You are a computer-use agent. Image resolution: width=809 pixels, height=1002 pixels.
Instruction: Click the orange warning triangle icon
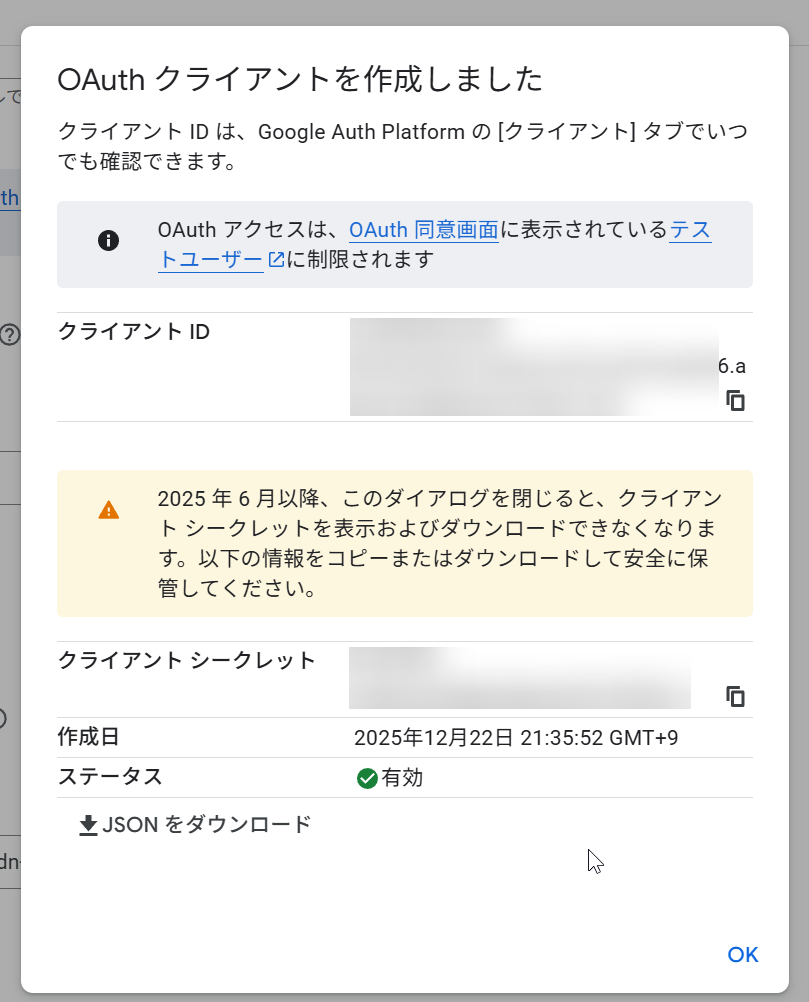pos(108,510)
